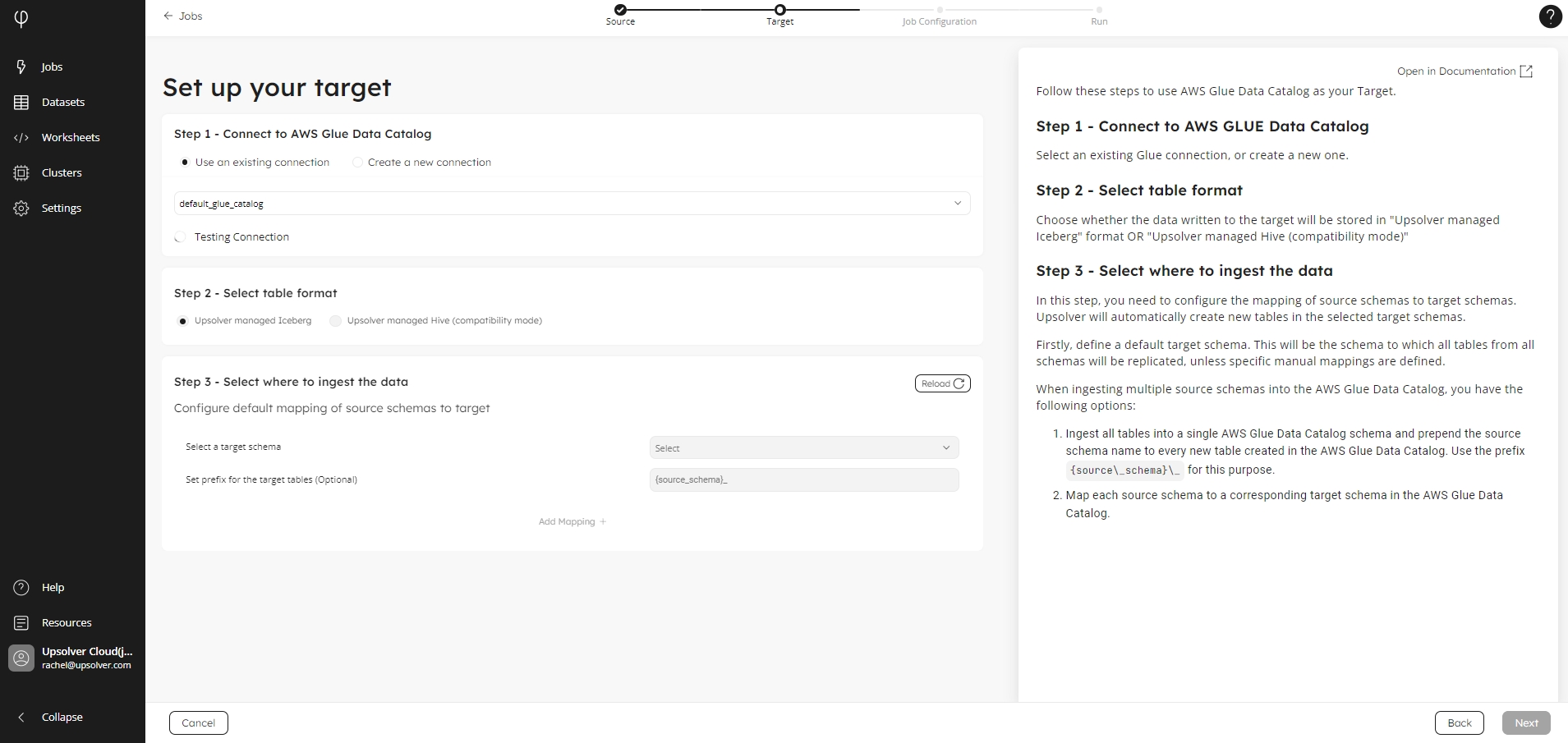This screenshot has width=1568, height=743.
Task: Navigate back to Jobs list
Action: point(183,16)
